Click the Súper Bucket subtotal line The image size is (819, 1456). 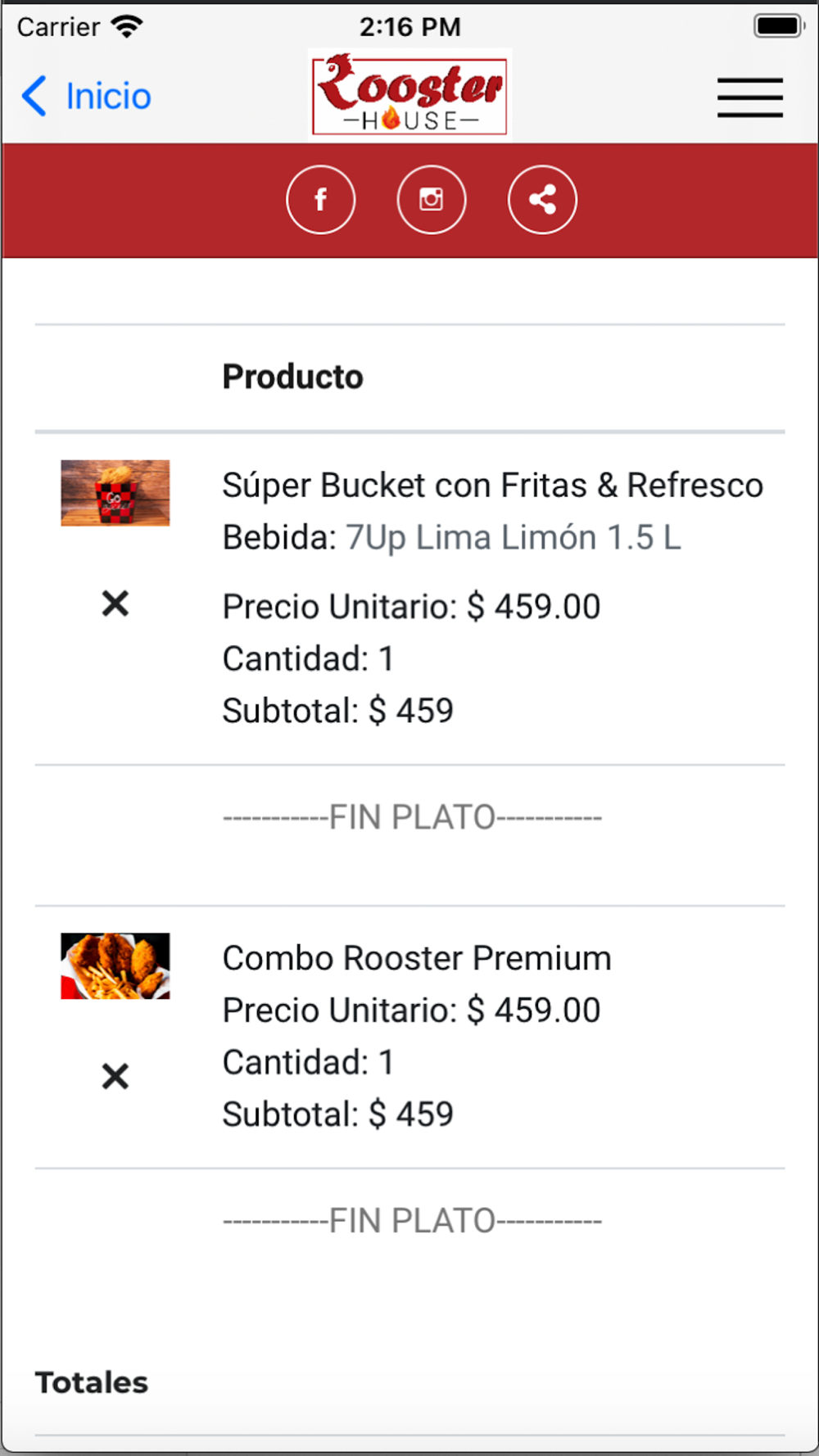coord(338,711)
